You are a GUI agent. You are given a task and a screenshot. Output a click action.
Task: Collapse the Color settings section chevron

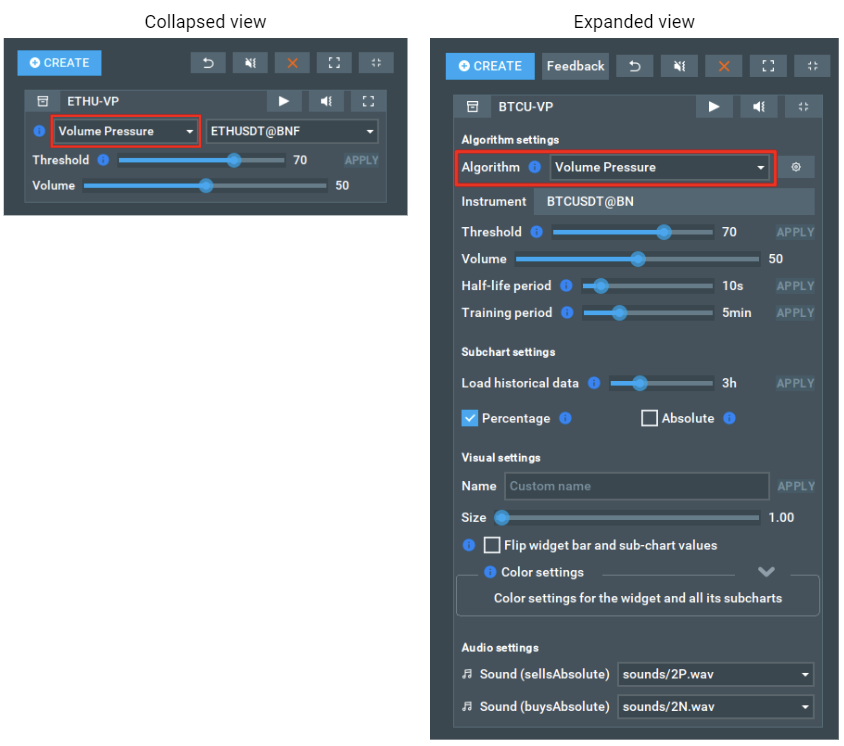tap(766, 571)
